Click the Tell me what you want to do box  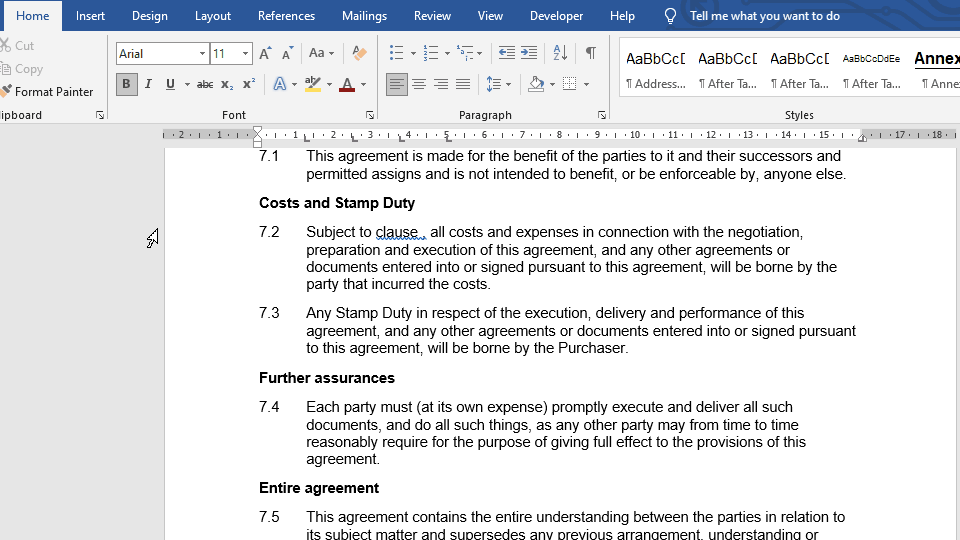point(765,16)
